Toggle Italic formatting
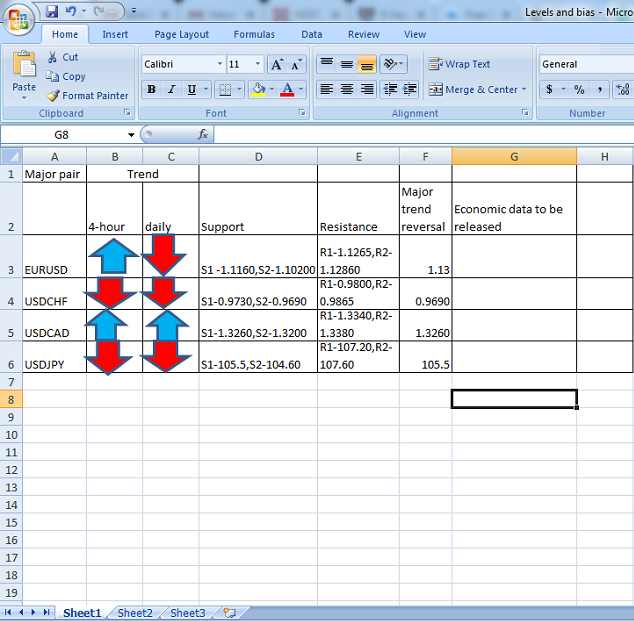Image resolution: width=634 pixels, height=621 pixels. pos(171,89)
